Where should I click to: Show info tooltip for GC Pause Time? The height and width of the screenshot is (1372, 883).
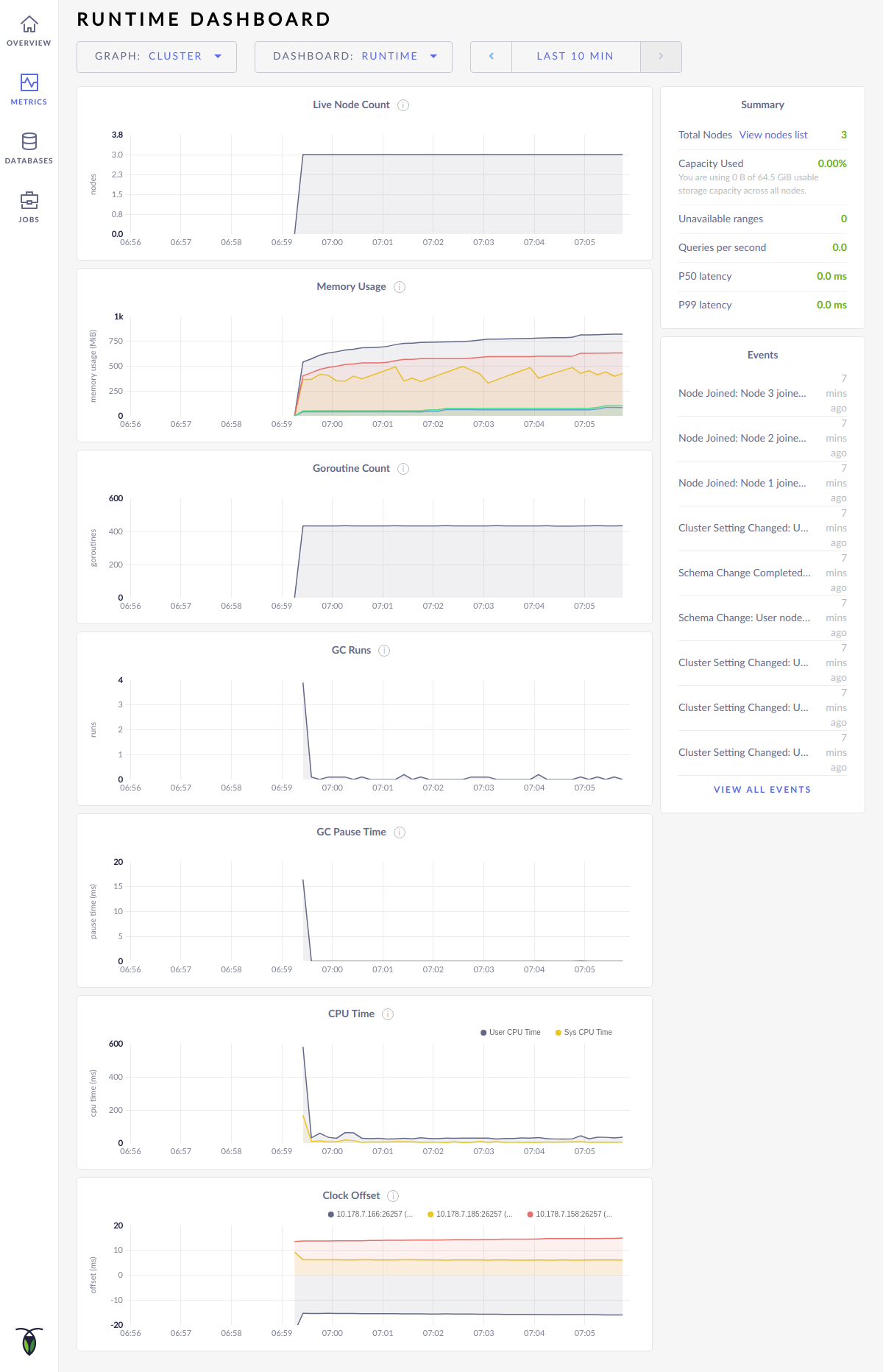[400, 832]
